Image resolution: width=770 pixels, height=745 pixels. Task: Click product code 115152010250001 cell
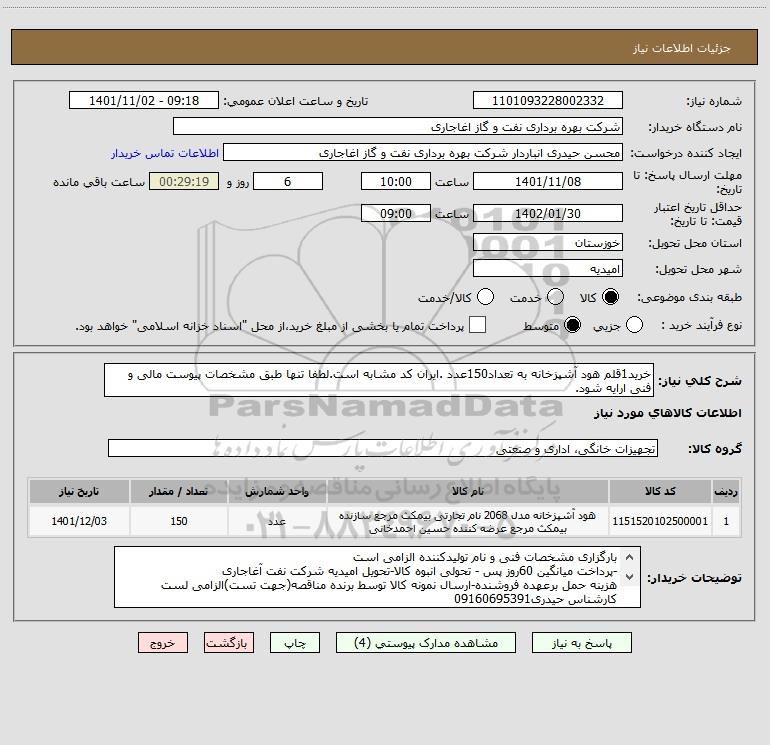click(x=660, y=521)
